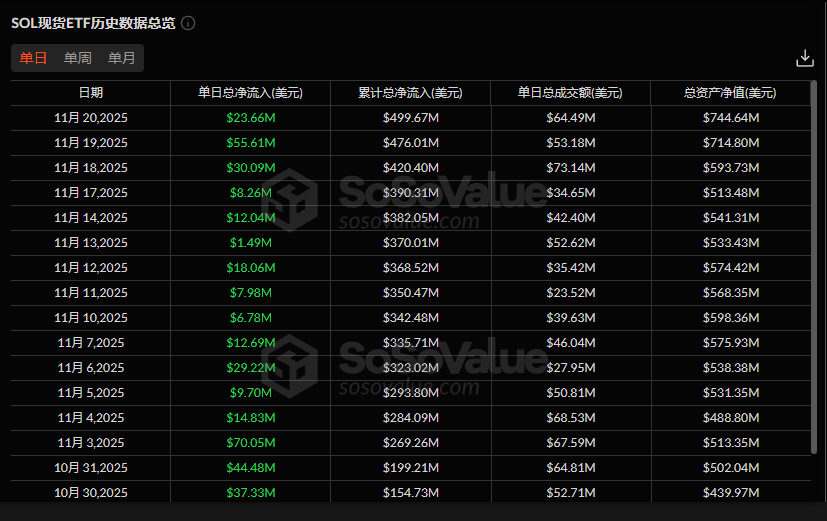This screenshot has height=521, width=827.
Task: Select the net inflow value $1.49M
Action: 251,243
